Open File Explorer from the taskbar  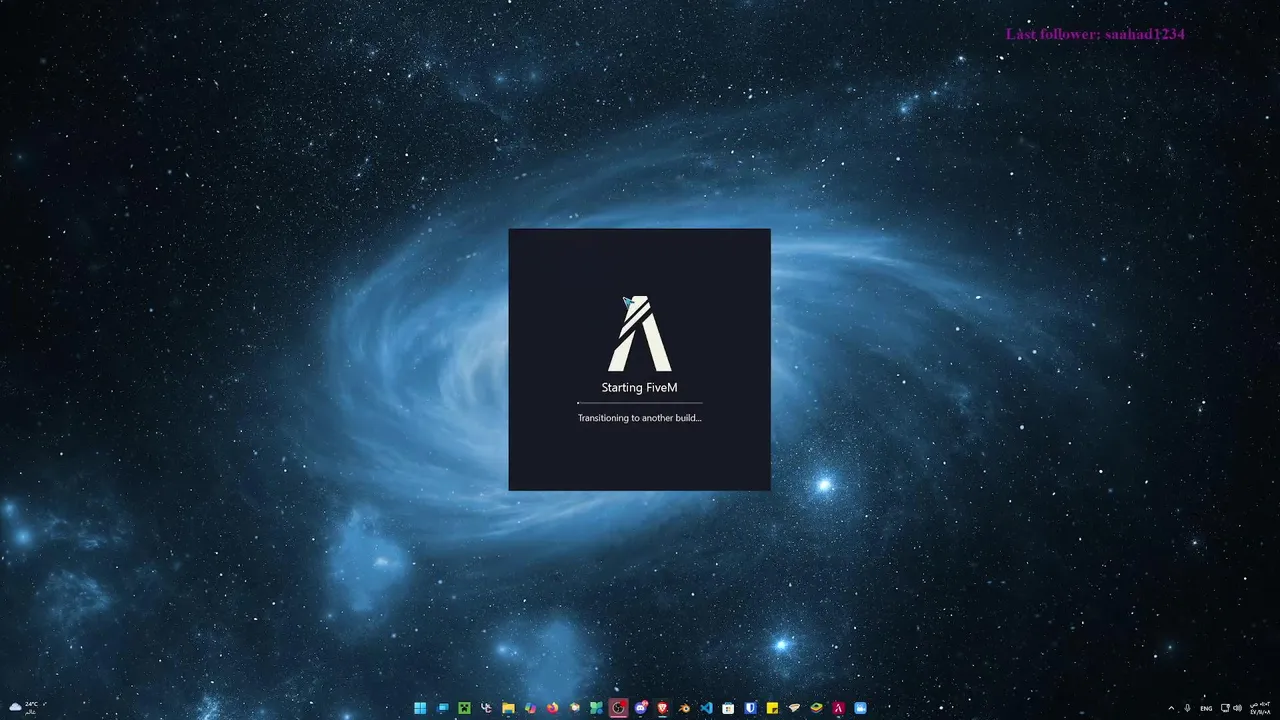508,708
